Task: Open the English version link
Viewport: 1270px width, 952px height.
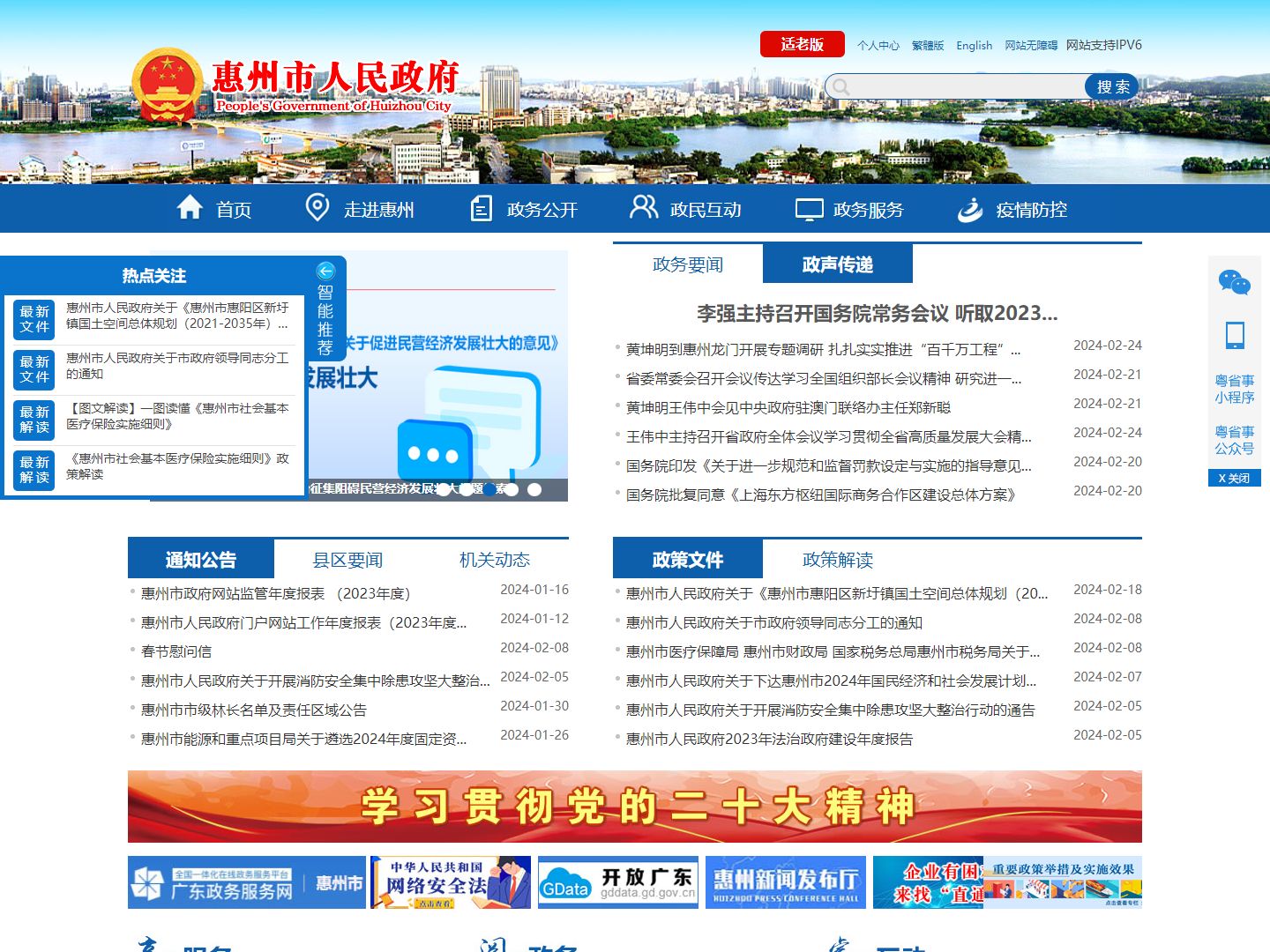Action: 975,45
